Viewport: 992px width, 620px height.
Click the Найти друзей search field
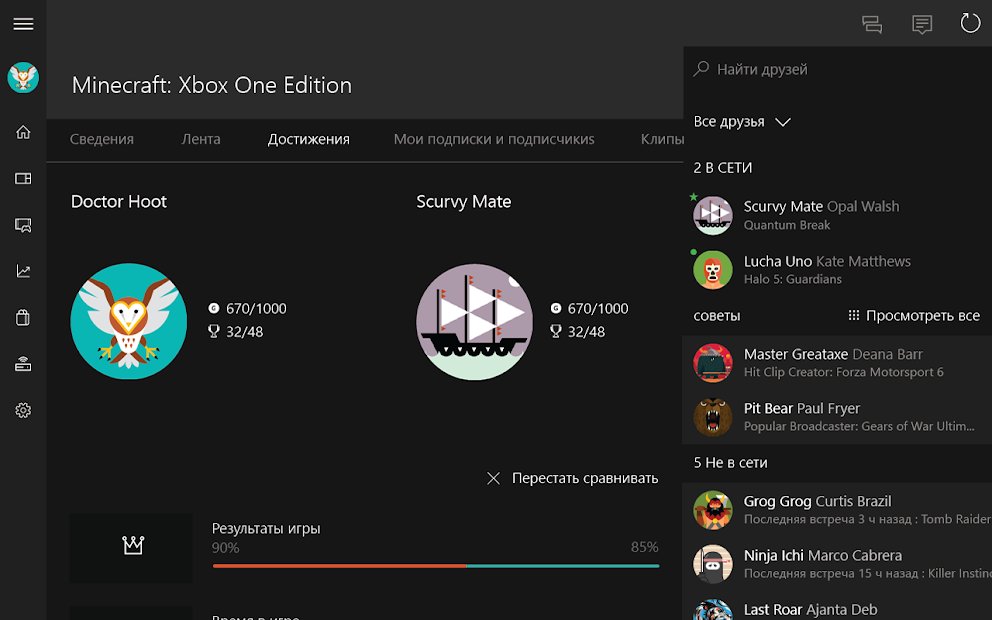[790, 68]
